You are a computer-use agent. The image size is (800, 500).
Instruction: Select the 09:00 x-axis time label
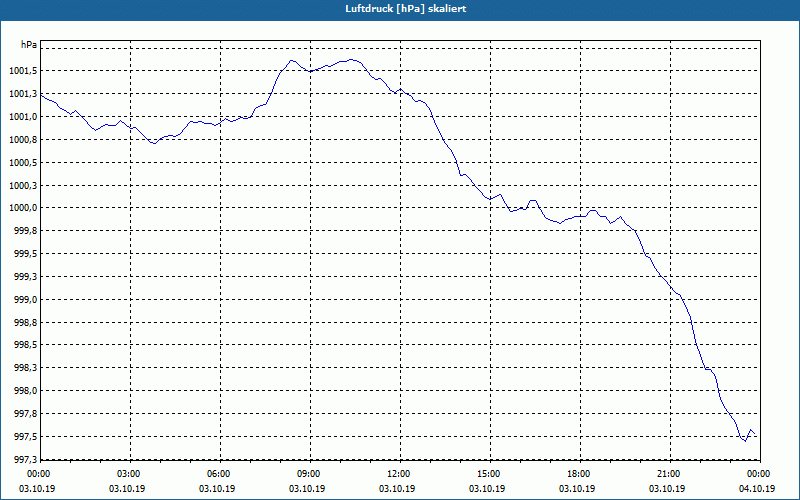coord(308,474)
